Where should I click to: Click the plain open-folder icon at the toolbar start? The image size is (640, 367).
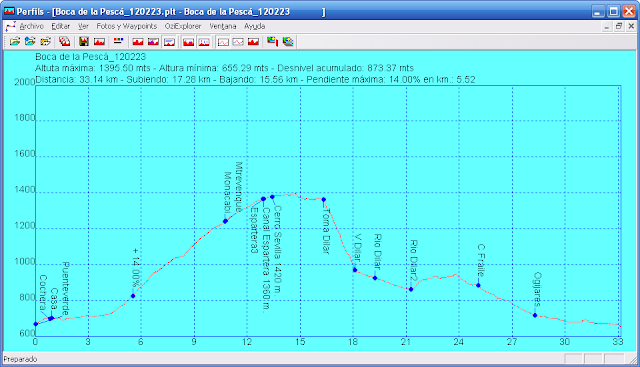click(15, 42)
